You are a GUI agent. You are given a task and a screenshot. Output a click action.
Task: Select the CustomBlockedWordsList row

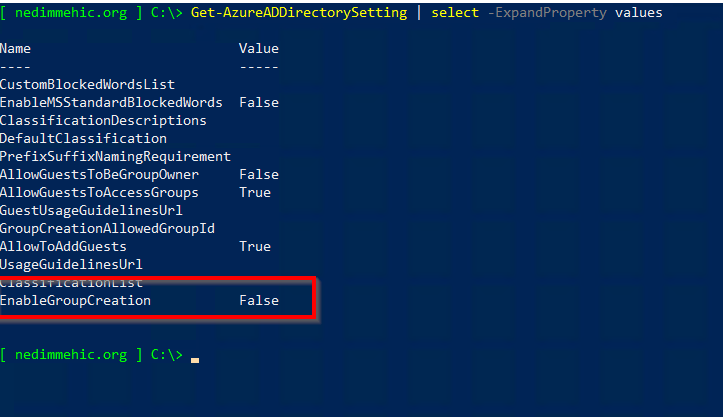(x=87, y=84)
